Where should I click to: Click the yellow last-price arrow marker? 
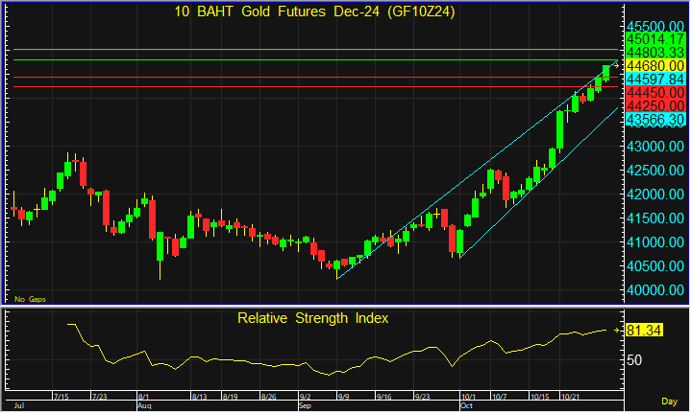point(615,65)
